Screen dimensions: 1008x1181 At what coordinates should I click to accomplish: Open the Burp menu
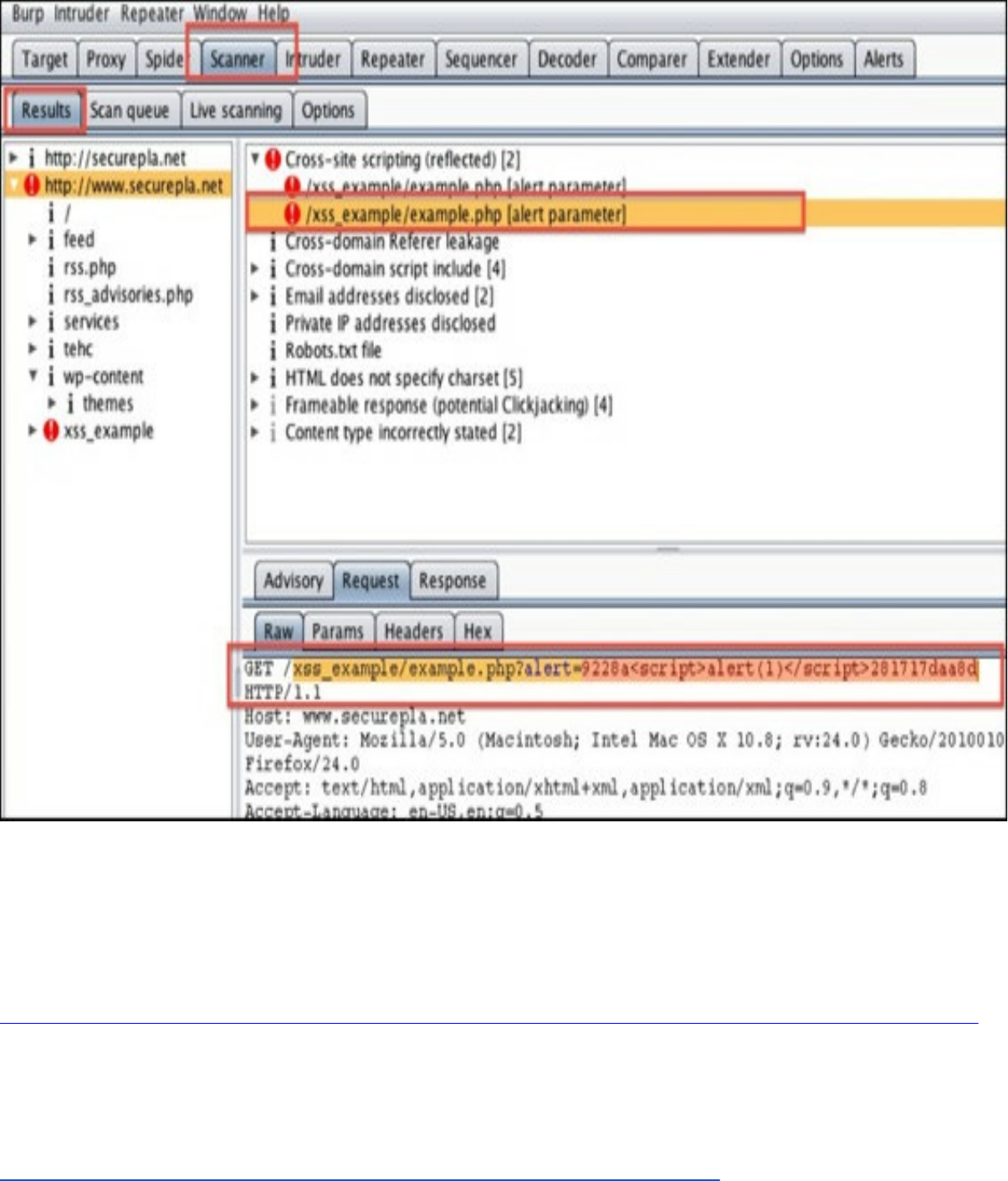(27, 13)
